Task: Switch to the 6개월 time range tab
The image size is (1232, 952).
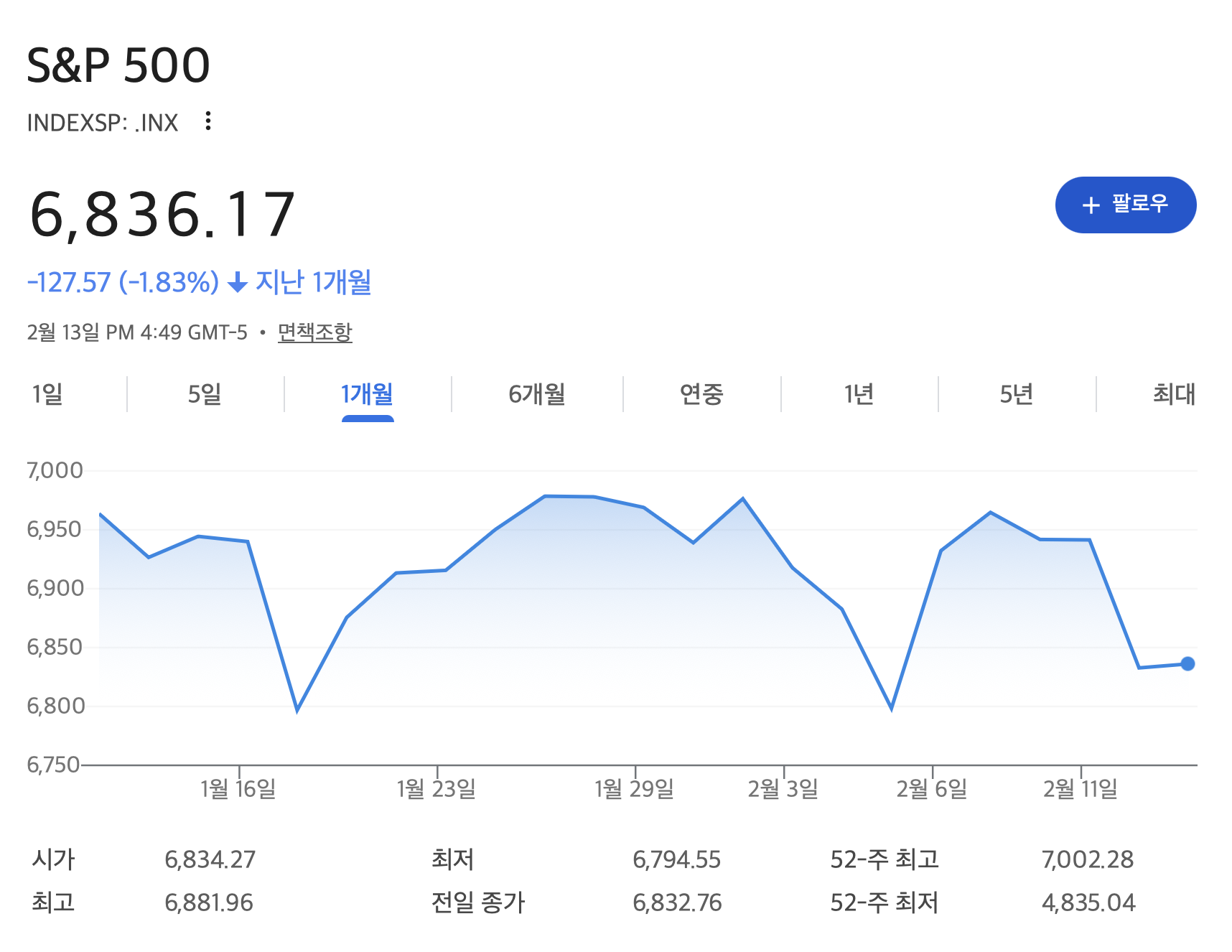Action: pyautogui.click(x=536, y=394)
